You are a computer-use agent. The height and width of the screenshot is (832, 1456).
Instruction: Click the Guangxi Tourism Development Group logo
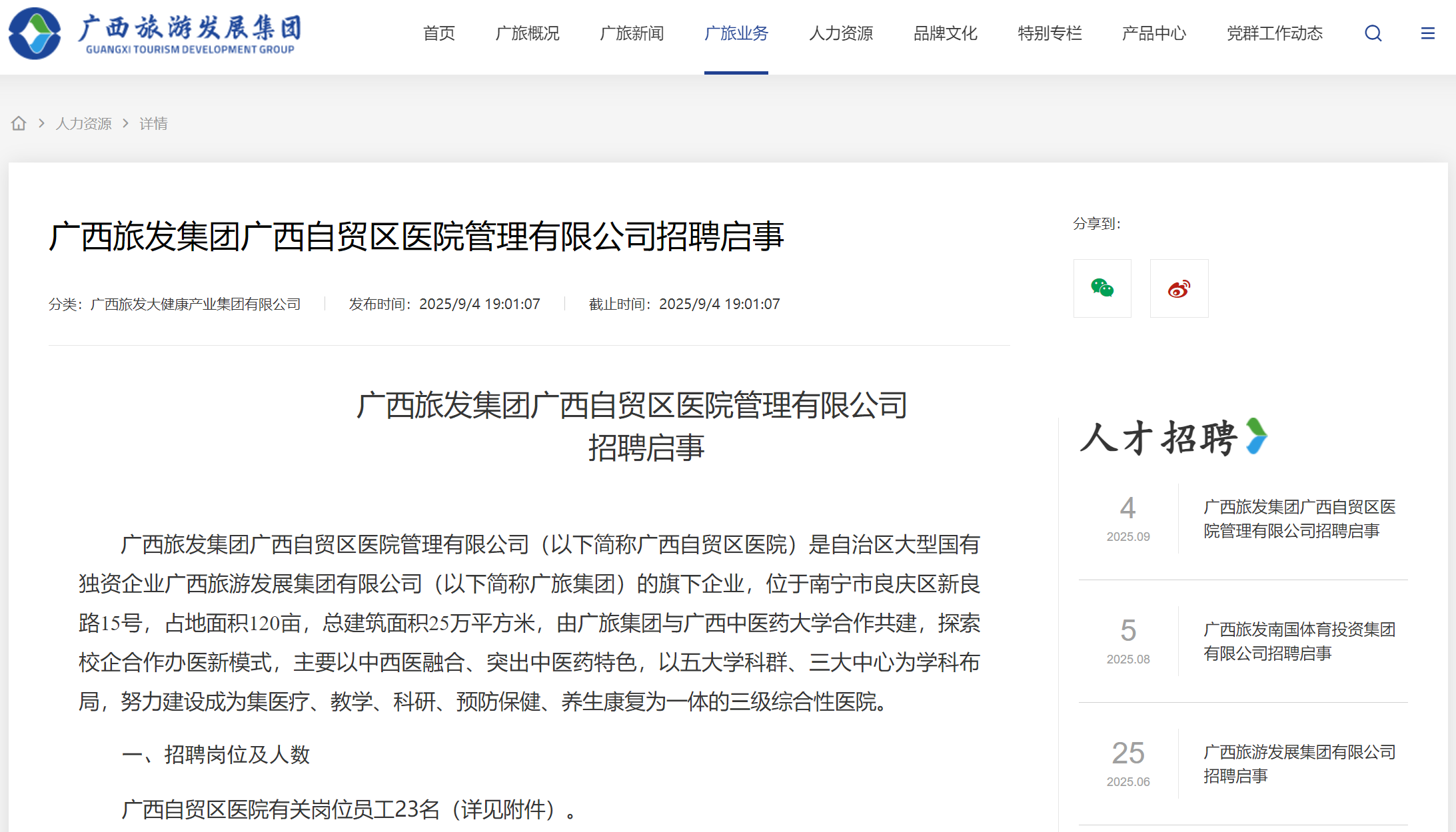tap(155, 33)
